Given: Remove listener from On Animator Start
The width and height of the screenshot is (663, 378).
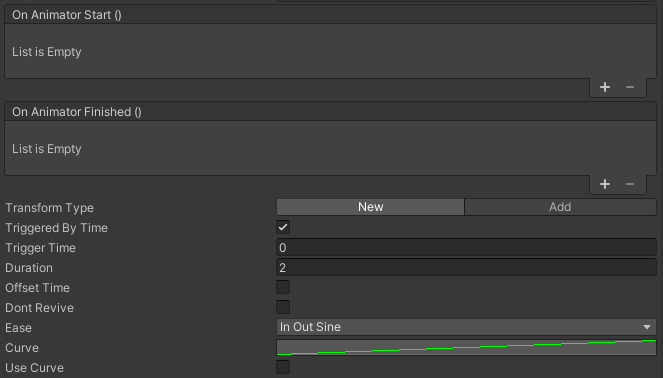Looking at the screenshot, I should [x=630, y=87].
